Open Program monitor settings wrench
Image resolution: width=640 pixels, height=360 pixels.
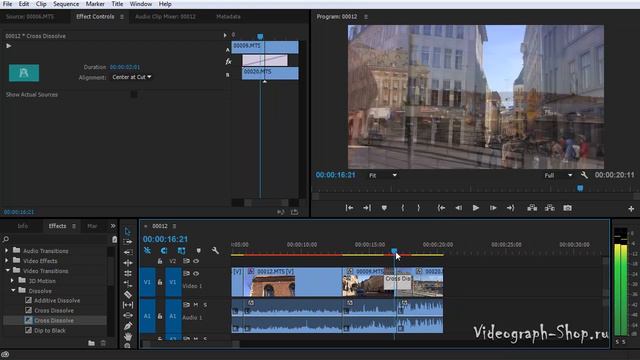[584, 175]
